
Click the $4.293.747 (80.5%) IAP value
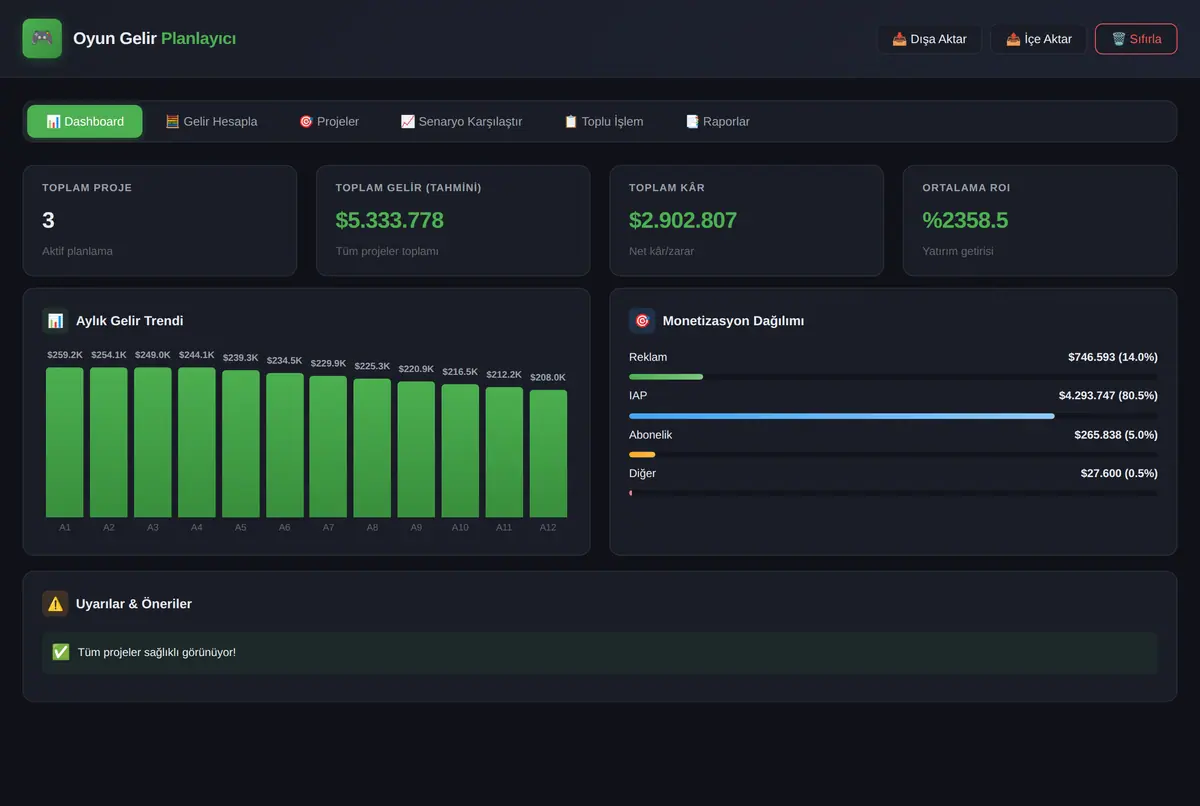pos(1108,395)
